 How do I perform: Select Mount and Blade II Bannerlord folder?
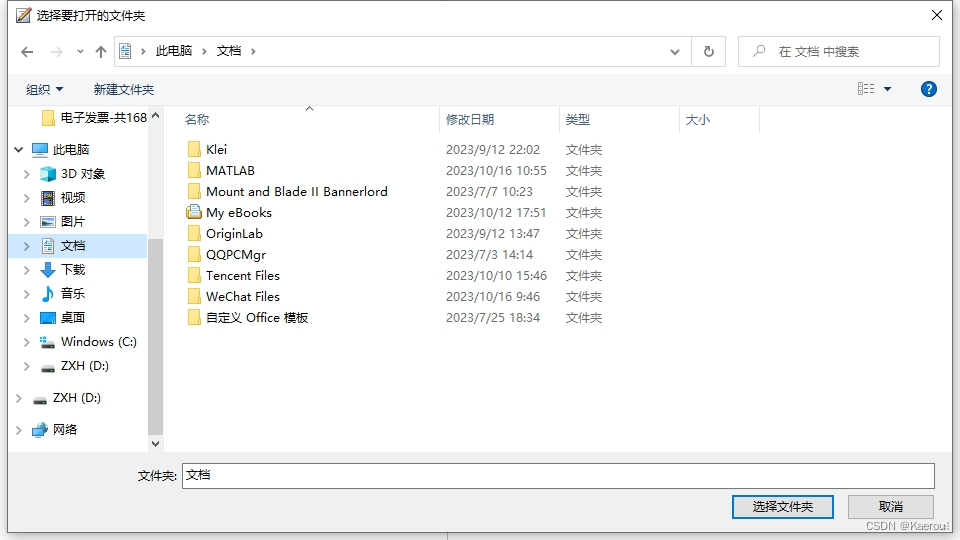point(288,192)
